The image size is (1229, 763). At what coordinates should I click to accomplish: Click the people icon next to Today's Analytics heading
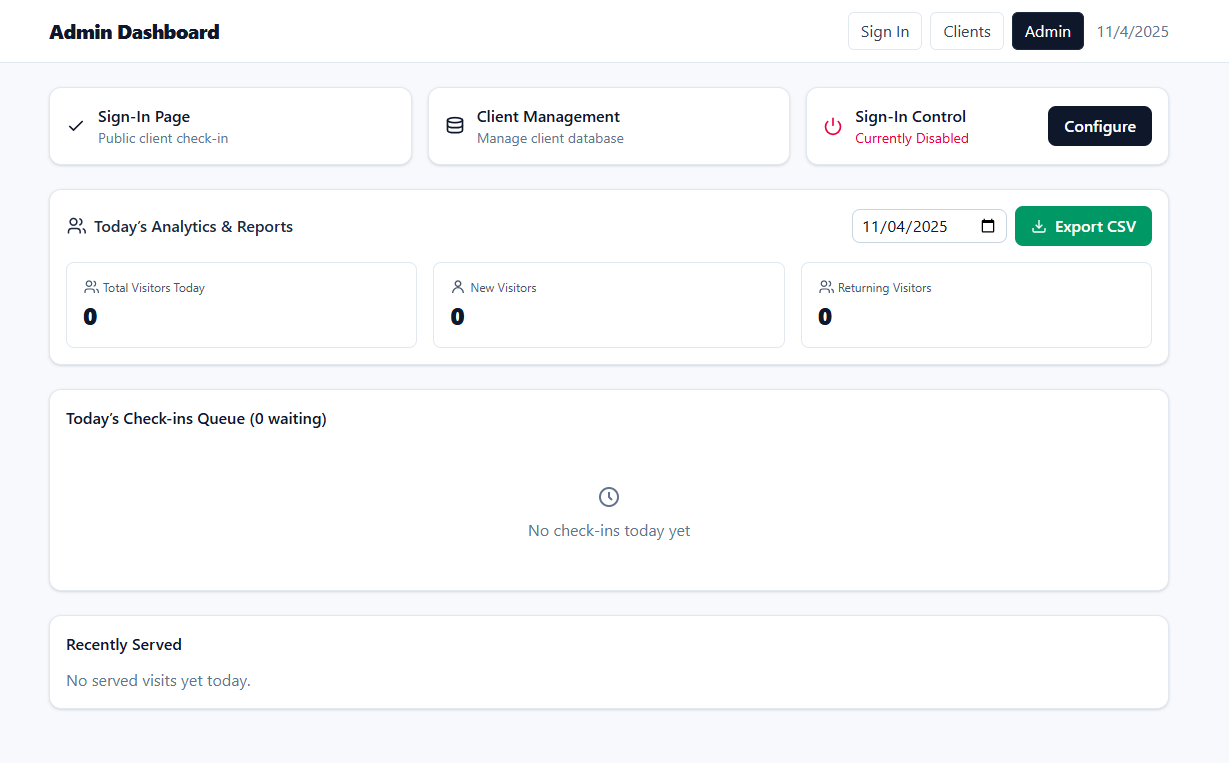[x=76, y=226]
